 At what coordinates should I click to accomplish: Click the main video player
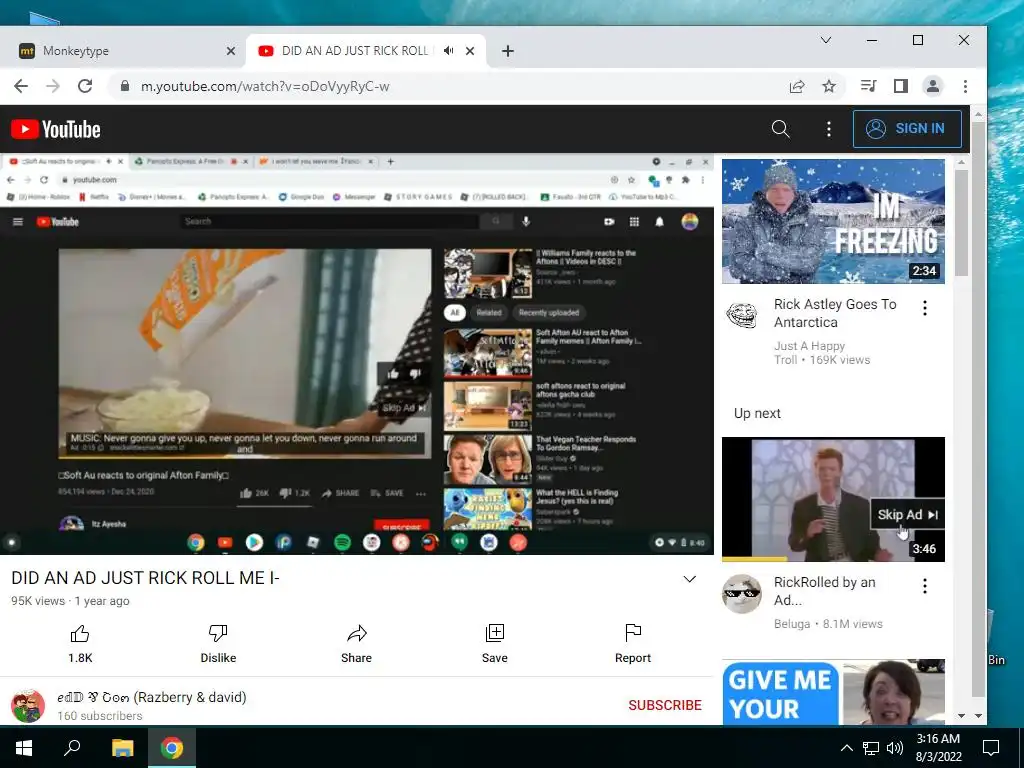coord(357,354)
